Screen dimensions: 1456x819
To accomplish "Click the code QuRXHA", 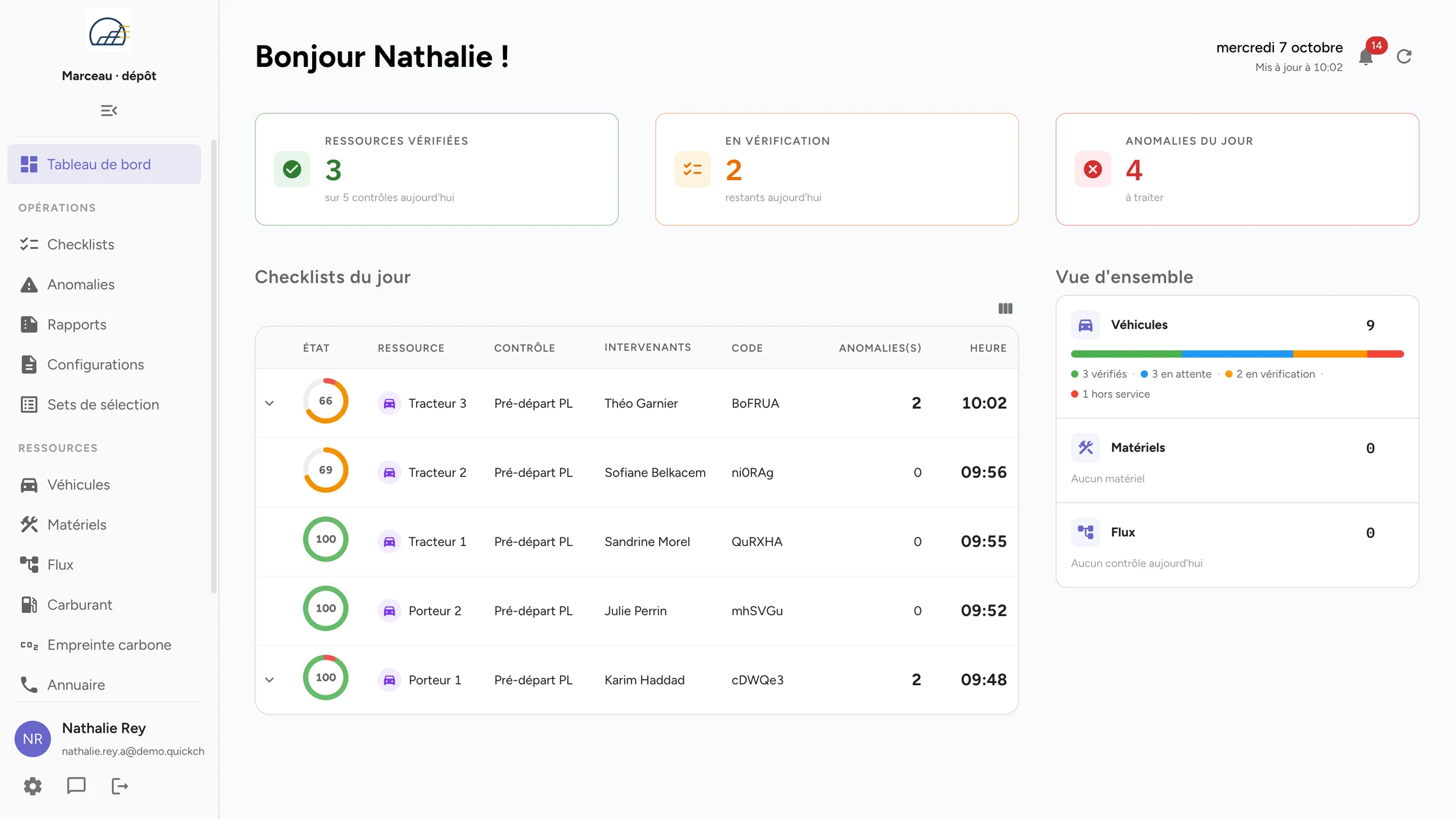I will pyautogui.click(x=757, y=542).
